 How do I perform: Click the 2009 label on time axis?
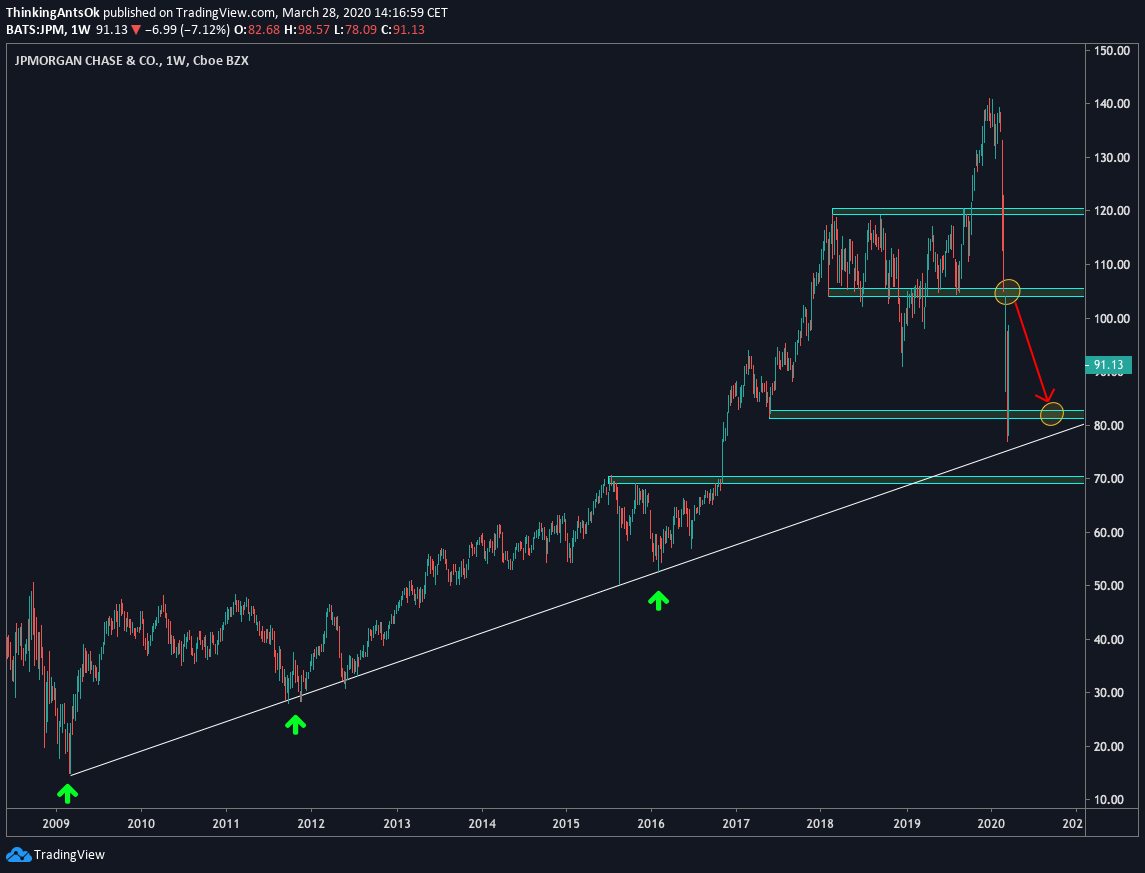[x=55, y=824]
